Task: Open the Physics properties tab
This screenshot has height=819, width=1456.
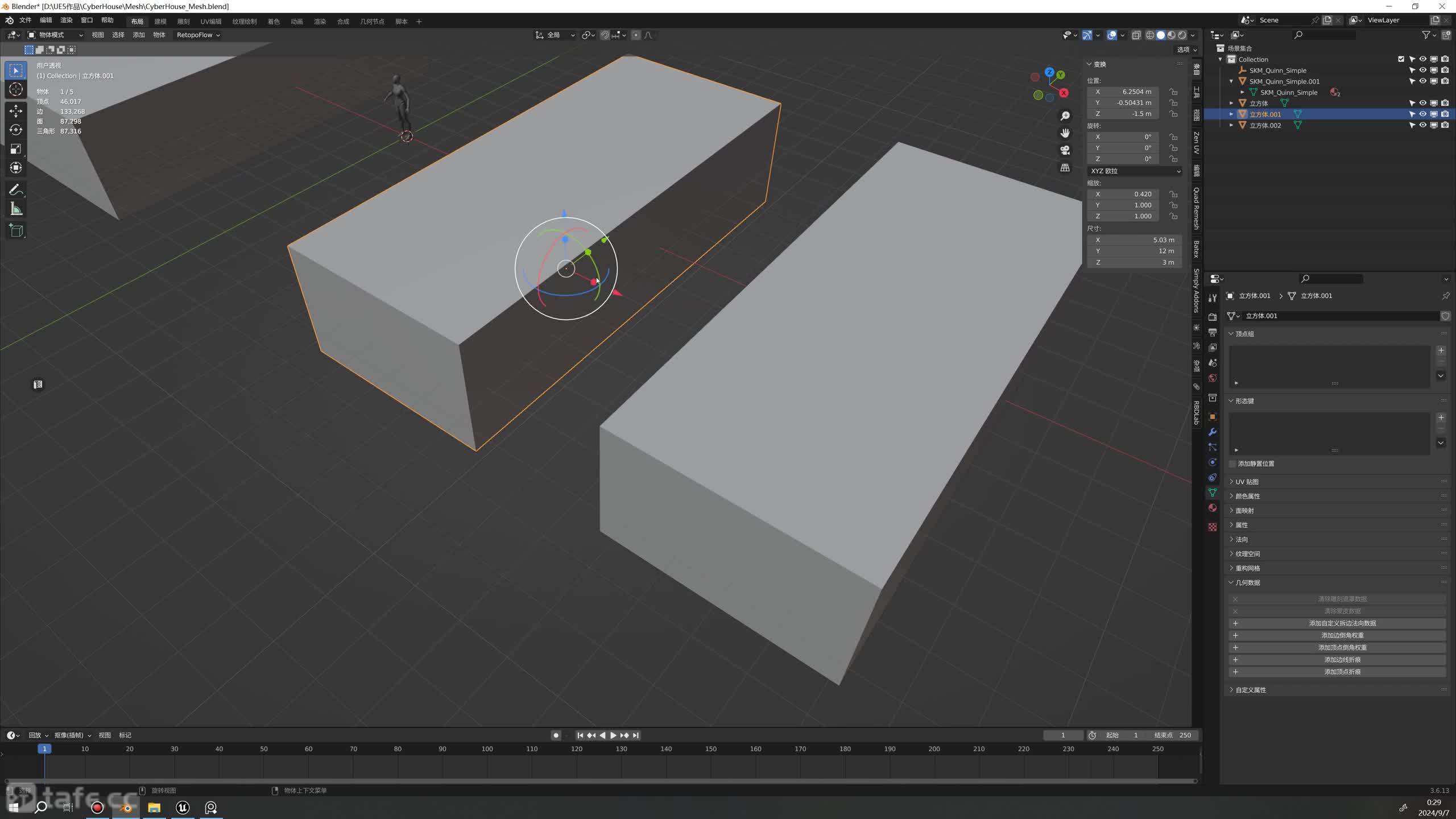Action: coord(1213,462)
